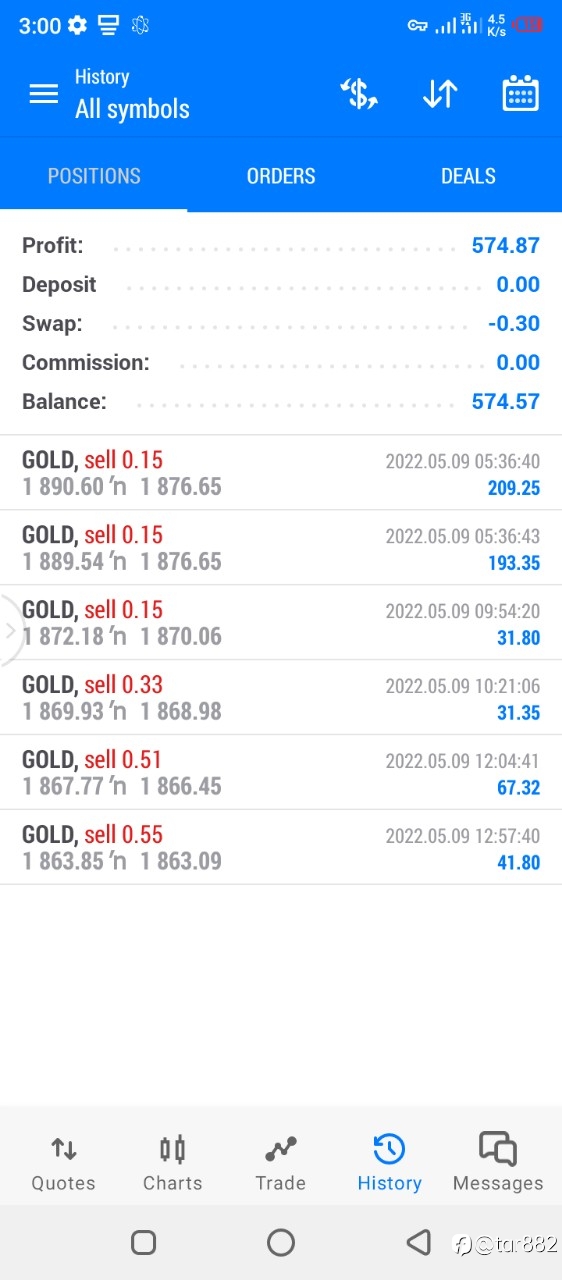This screenshot has height=1280, width=562.
Task: Tap the Android home circle button
Action: tap(281, 1242)
